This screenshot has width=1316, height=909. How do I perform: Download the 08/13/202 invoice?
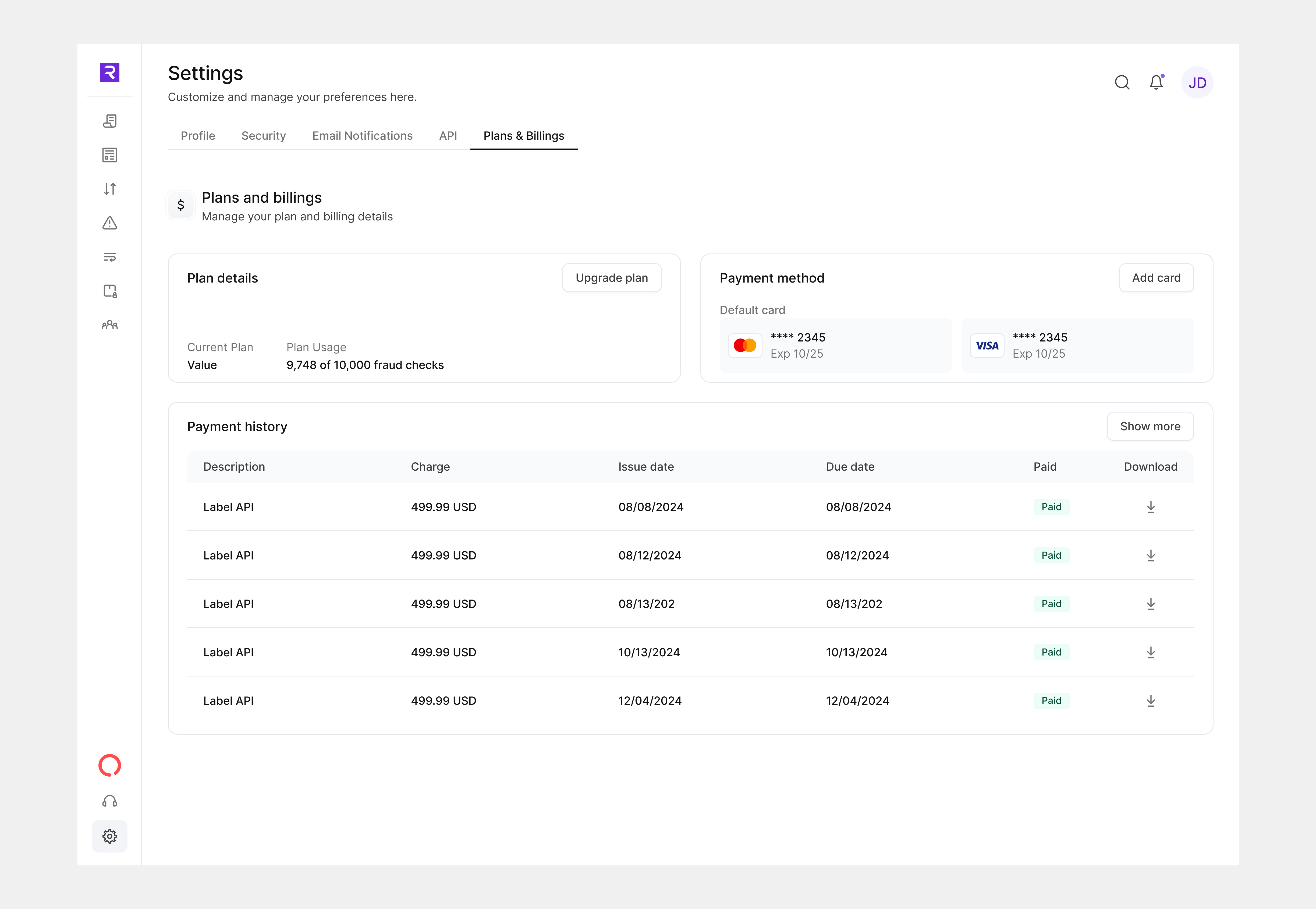[x=1150, y=604]
